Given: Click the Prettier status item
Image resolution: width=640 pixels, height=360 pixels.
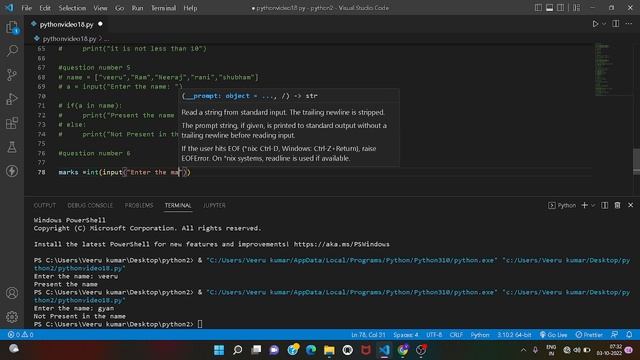Looking at the screenshot, I should [x=589, y=335].
